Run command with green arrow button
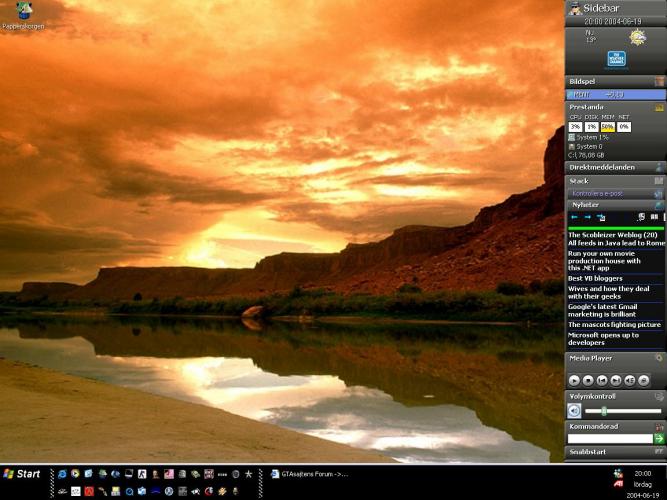The height and width of the screenshot is (500, 667). pos(659,438)
